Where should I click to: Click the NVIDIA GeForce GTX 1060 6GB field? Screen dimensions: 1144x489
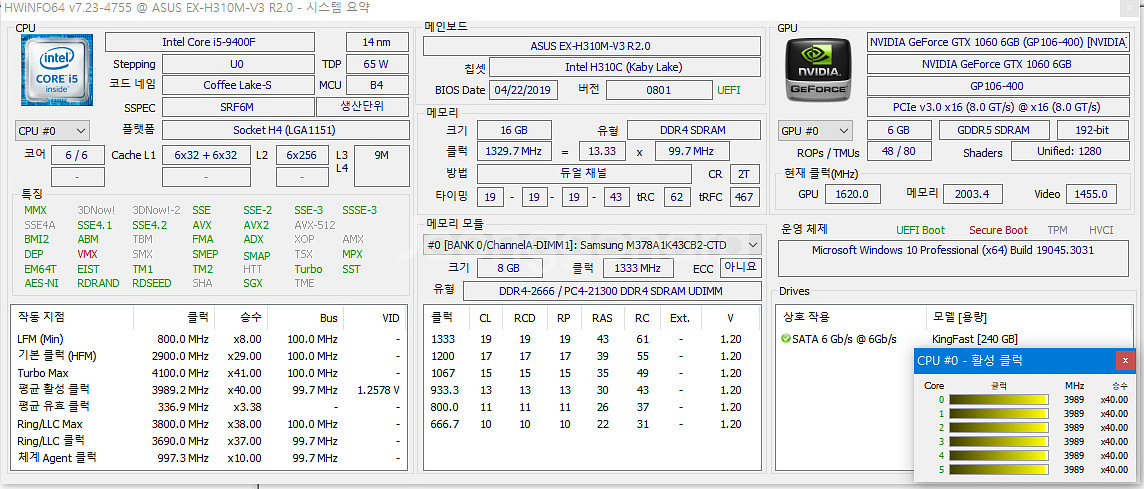[996, 63]
